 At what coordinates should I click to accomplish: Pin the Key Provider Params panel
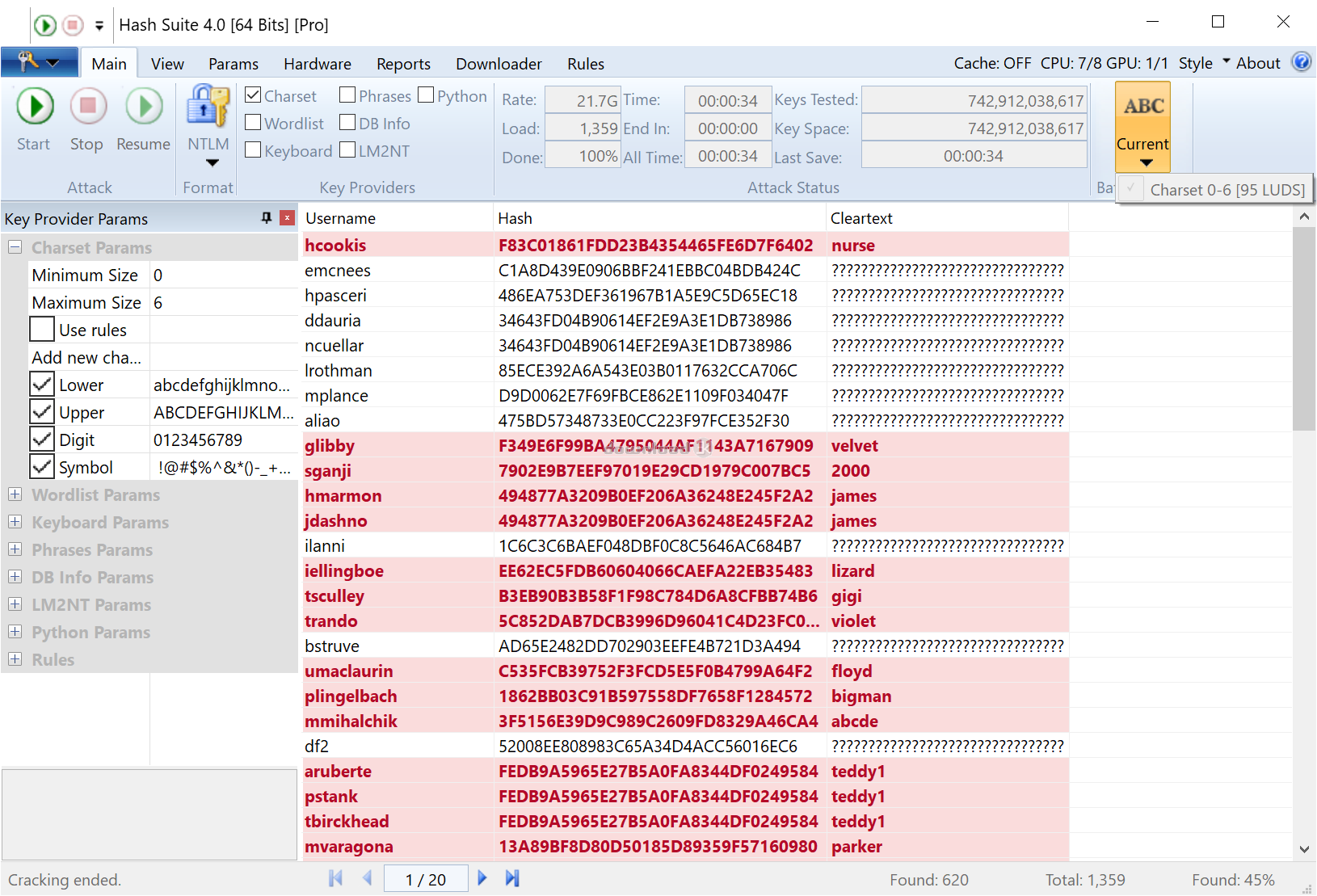coord(267,218)
